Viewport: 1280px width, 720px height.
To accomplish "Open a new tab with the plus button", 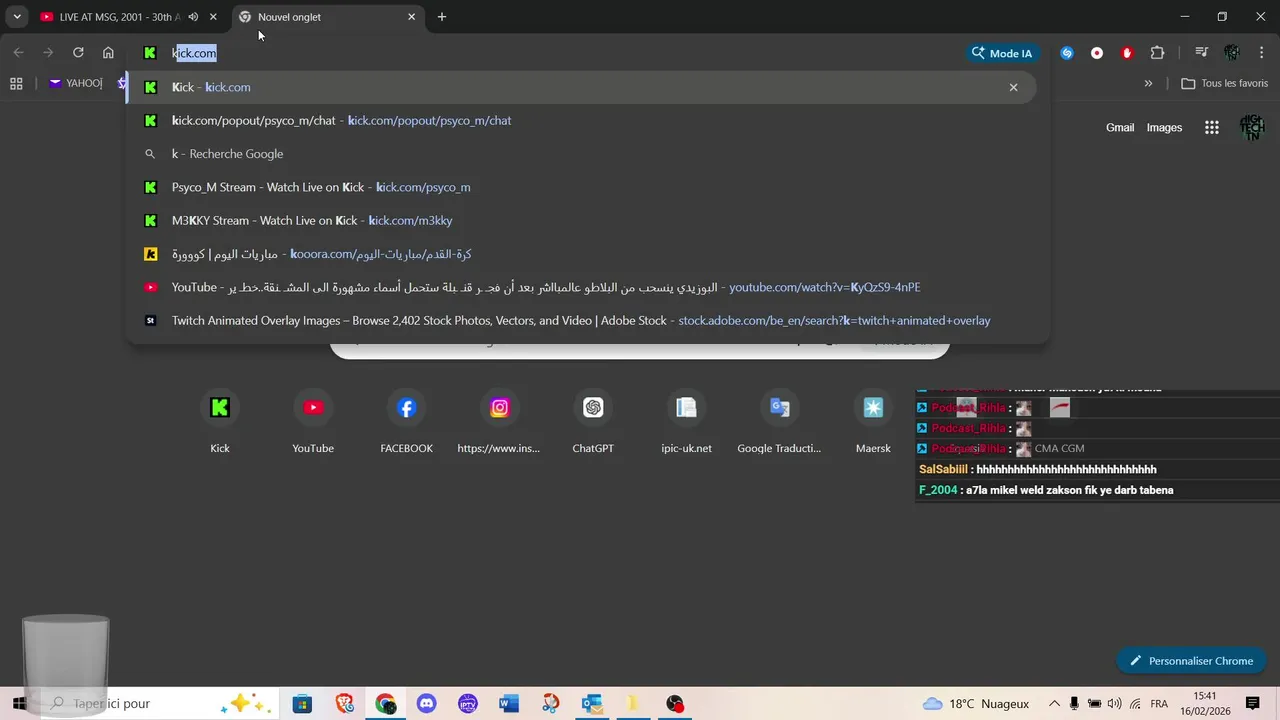I will point(442,17).
